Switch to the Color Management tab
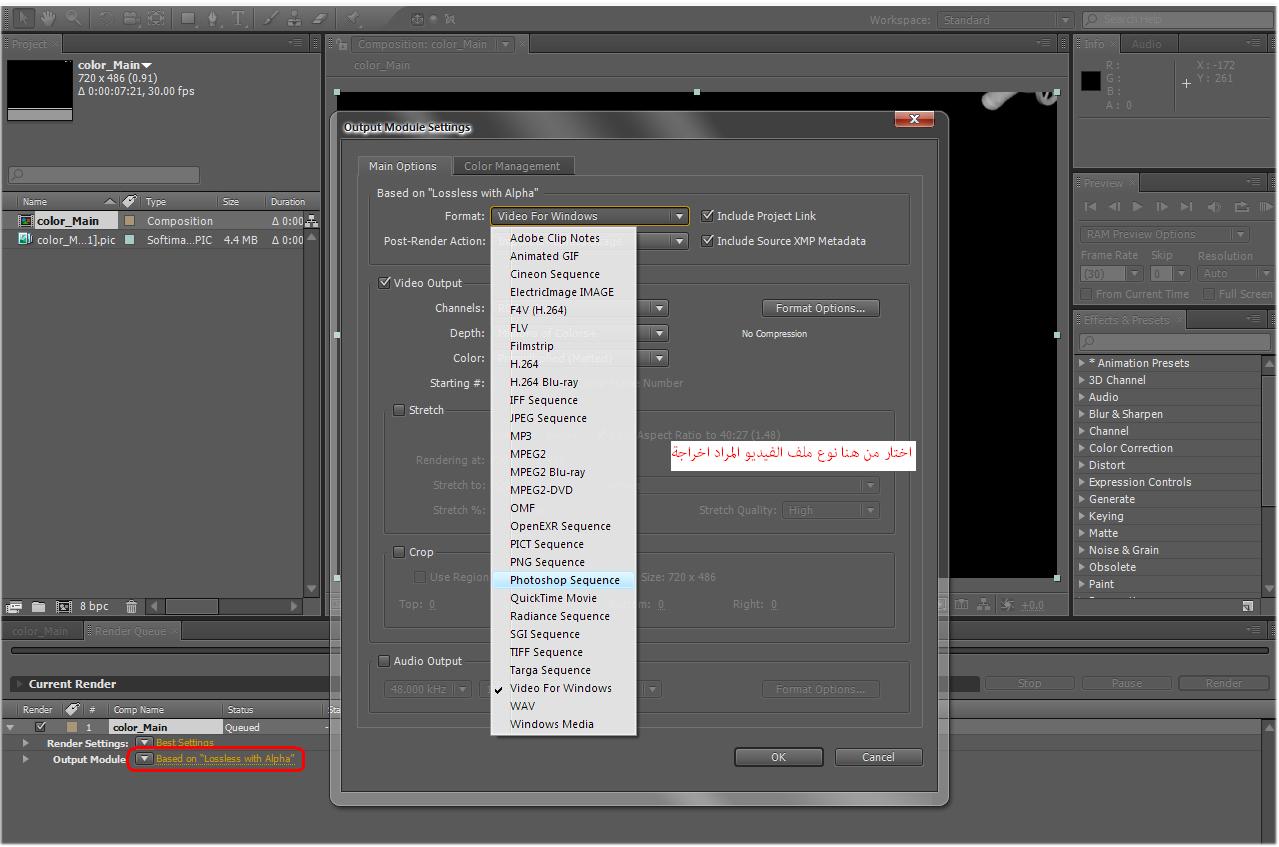Image resolution: width=1279 pixels, height=847 pixels. 512,166
